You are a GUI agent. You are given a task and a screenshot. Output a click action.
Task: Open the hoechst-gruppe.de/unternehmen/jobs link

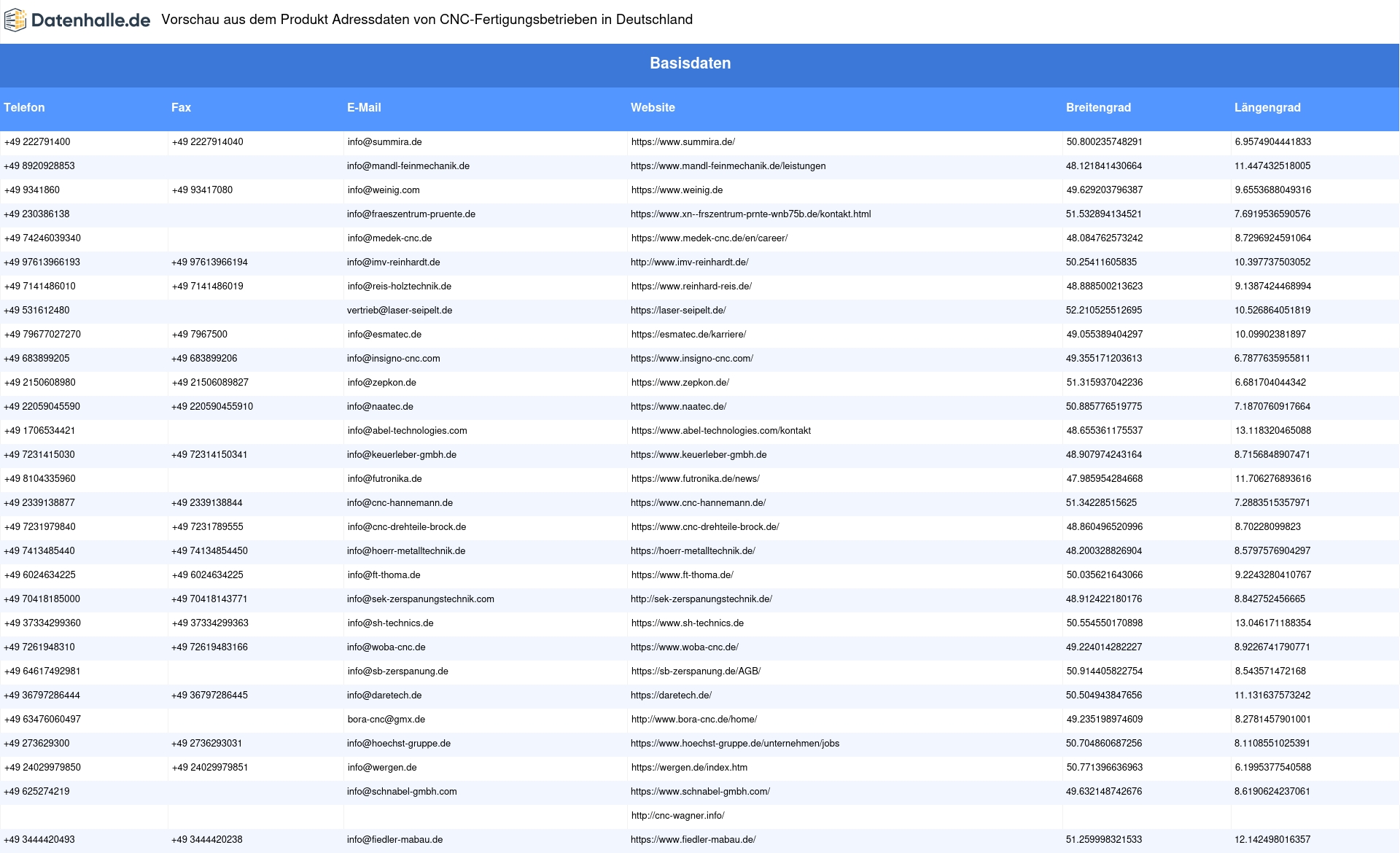(x=735, y=744)
